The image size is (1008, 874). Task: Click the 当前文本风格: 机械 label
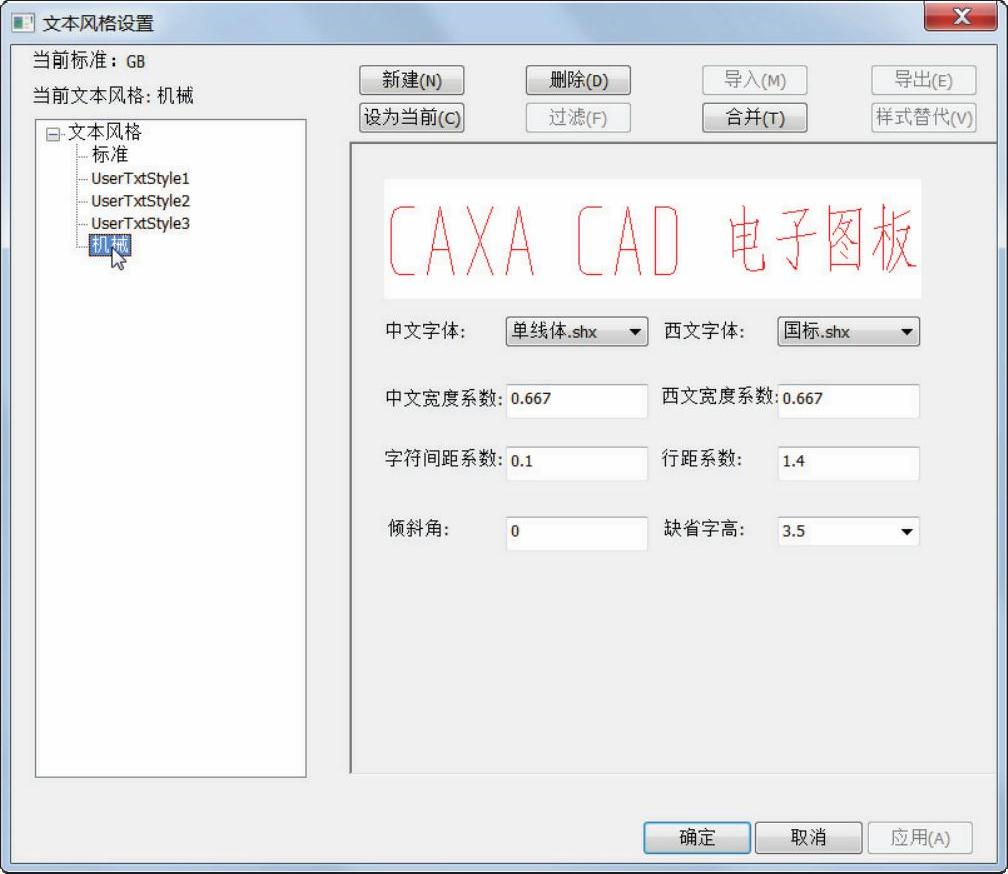coord(113,96)
